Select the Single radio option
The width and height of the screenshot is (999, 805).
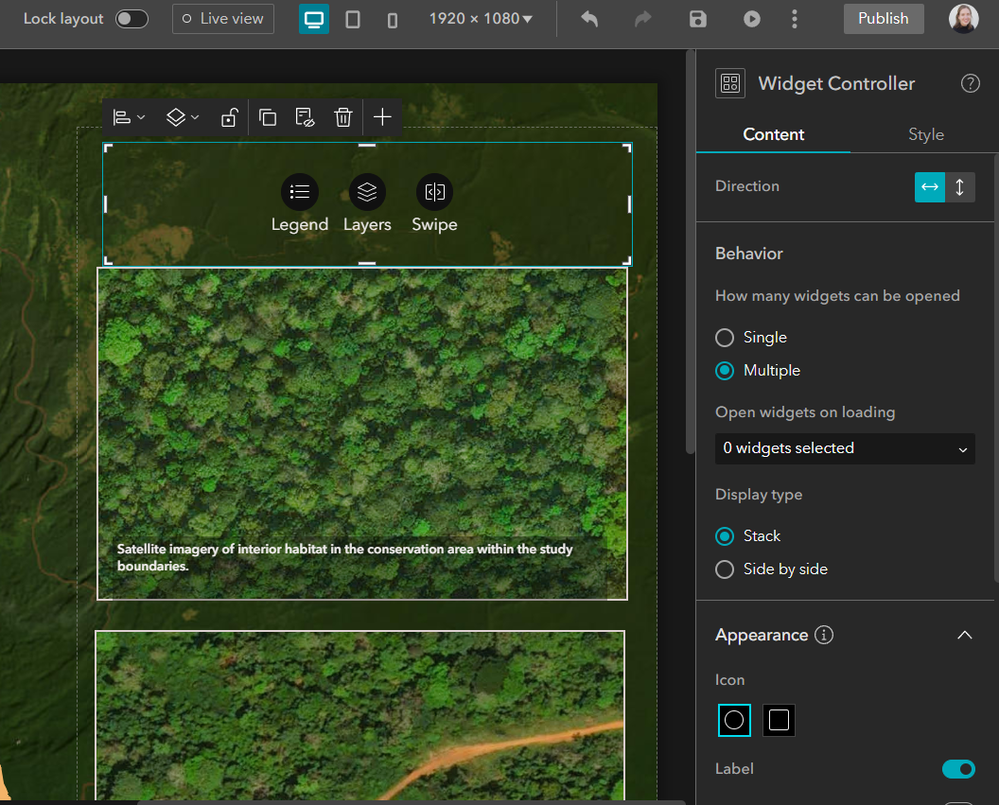coord(725,338)
